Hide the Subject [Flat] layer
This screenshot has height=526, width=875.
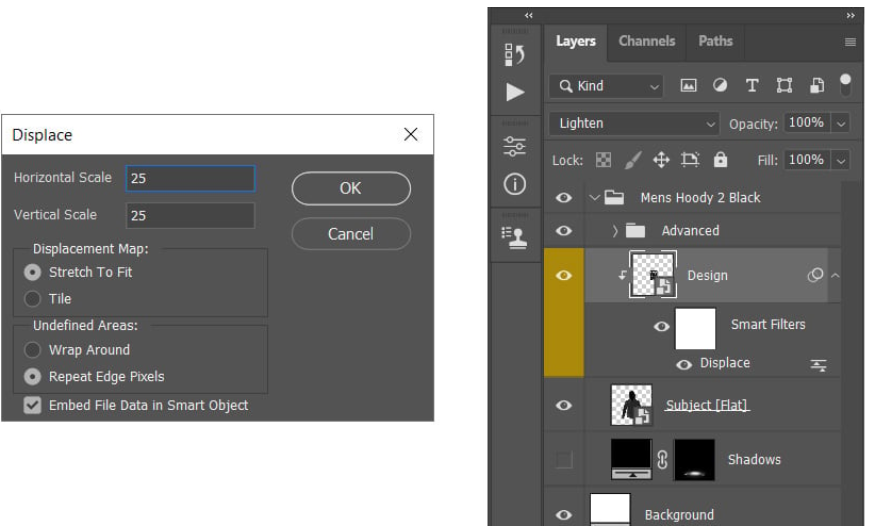[564, 405]
